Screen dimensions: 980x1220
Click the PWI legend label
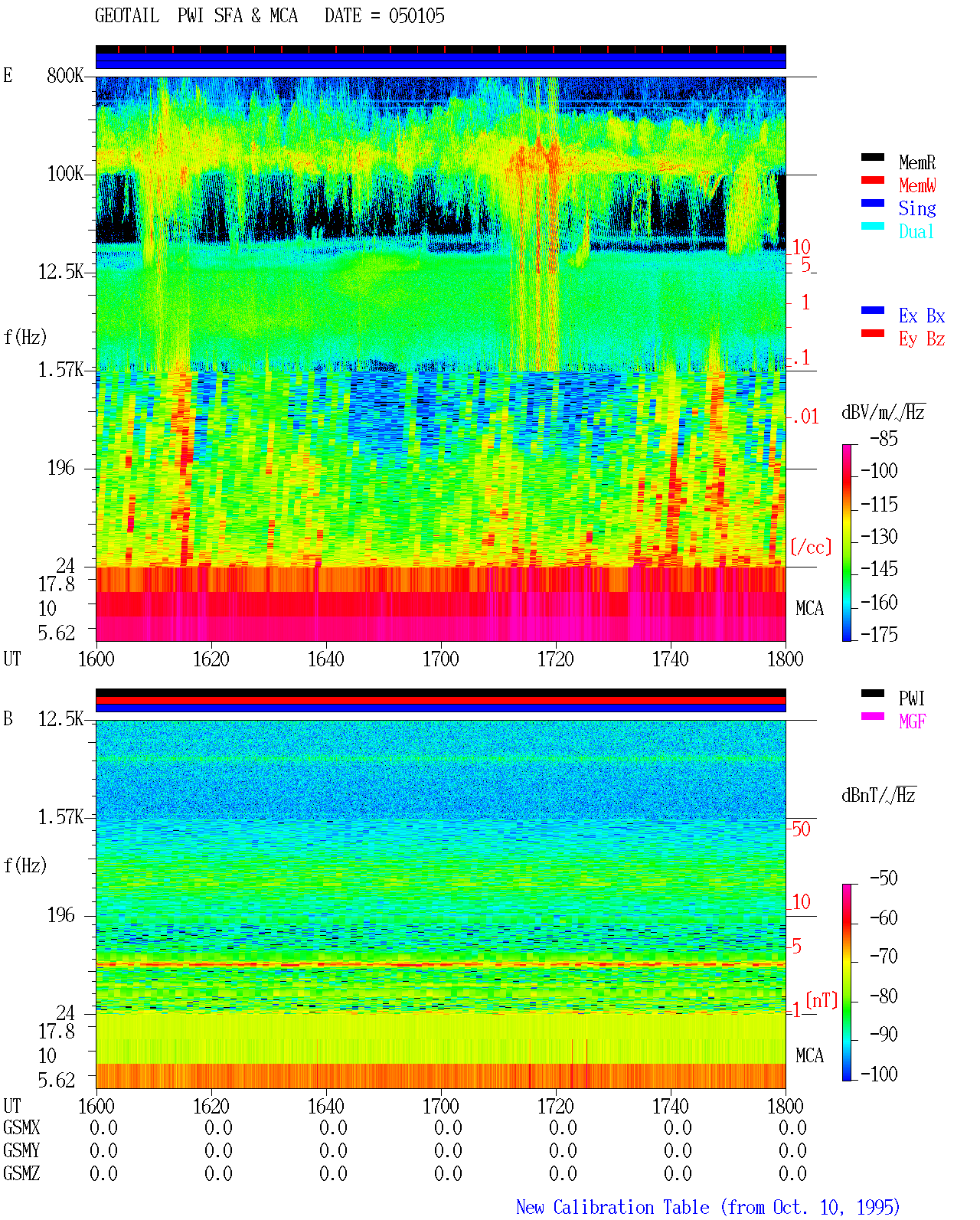click(912, 698)
